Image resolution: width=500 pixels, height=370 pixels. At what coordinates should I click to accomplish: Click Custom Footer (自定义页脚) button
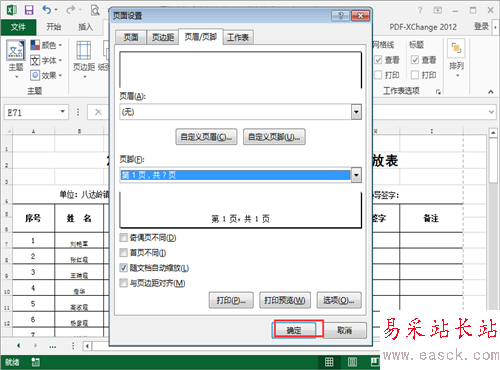[x=274, y=137]
